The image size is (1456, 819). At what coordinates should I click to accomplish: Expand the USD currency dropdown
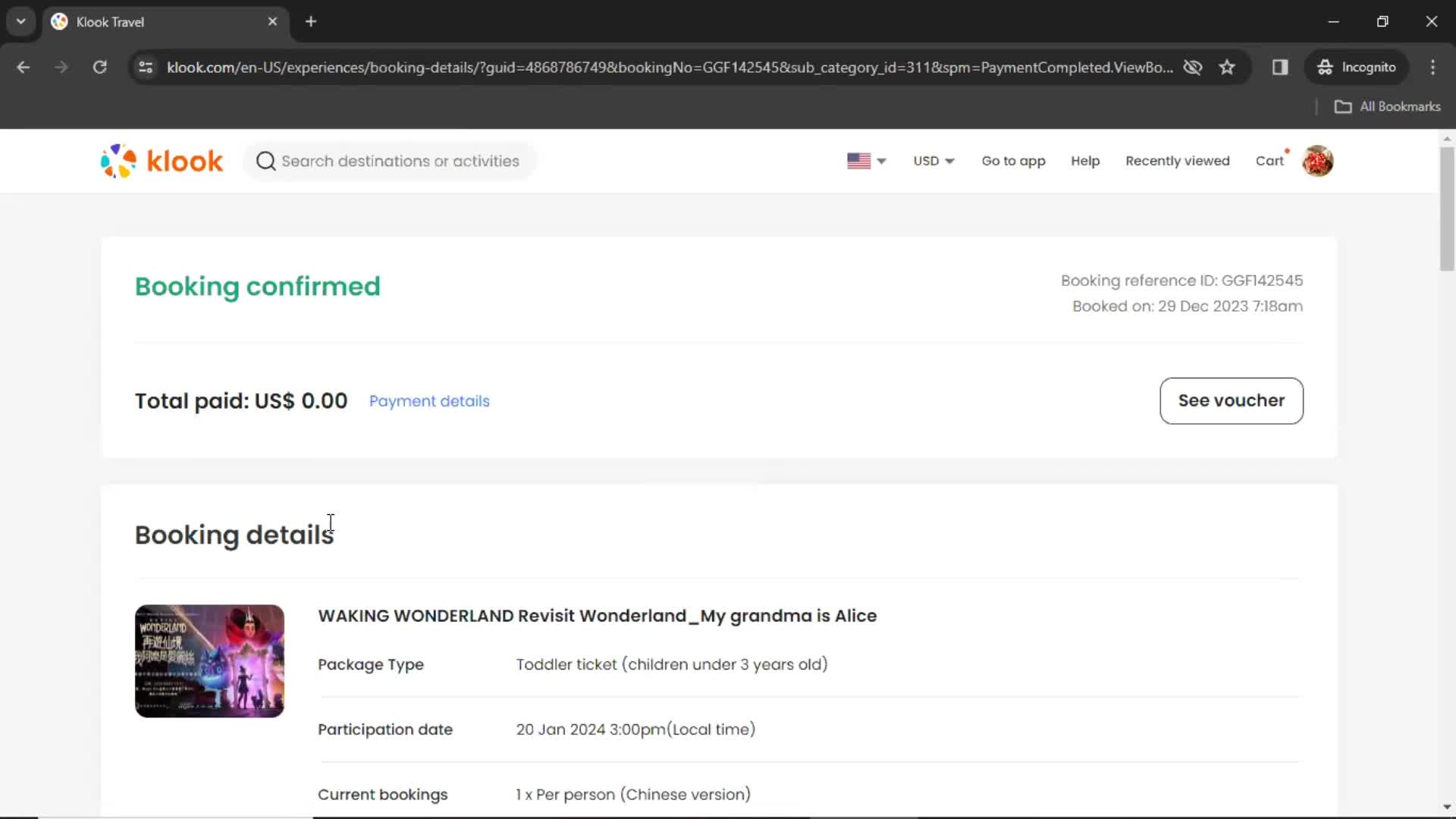(933, 160)
